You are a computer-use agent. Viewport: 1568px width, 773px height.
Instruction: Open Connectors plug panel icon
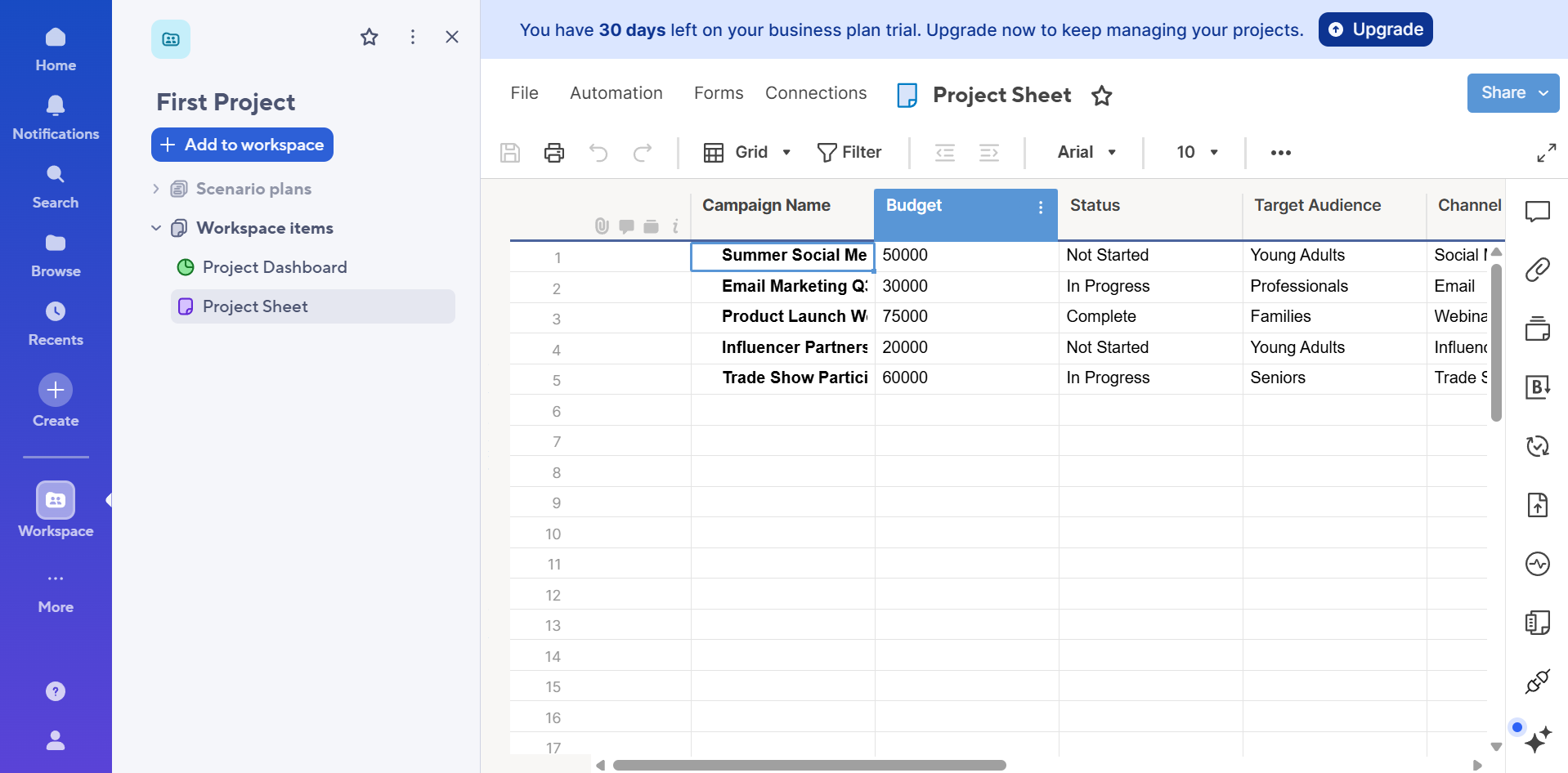pyautogui.click(x=1538, y=681)
